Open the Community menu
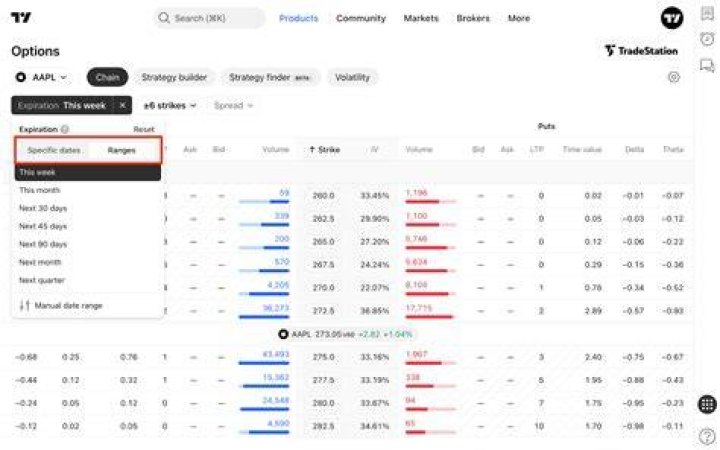The width and height of the screenshot is (720, 450). 361,18
